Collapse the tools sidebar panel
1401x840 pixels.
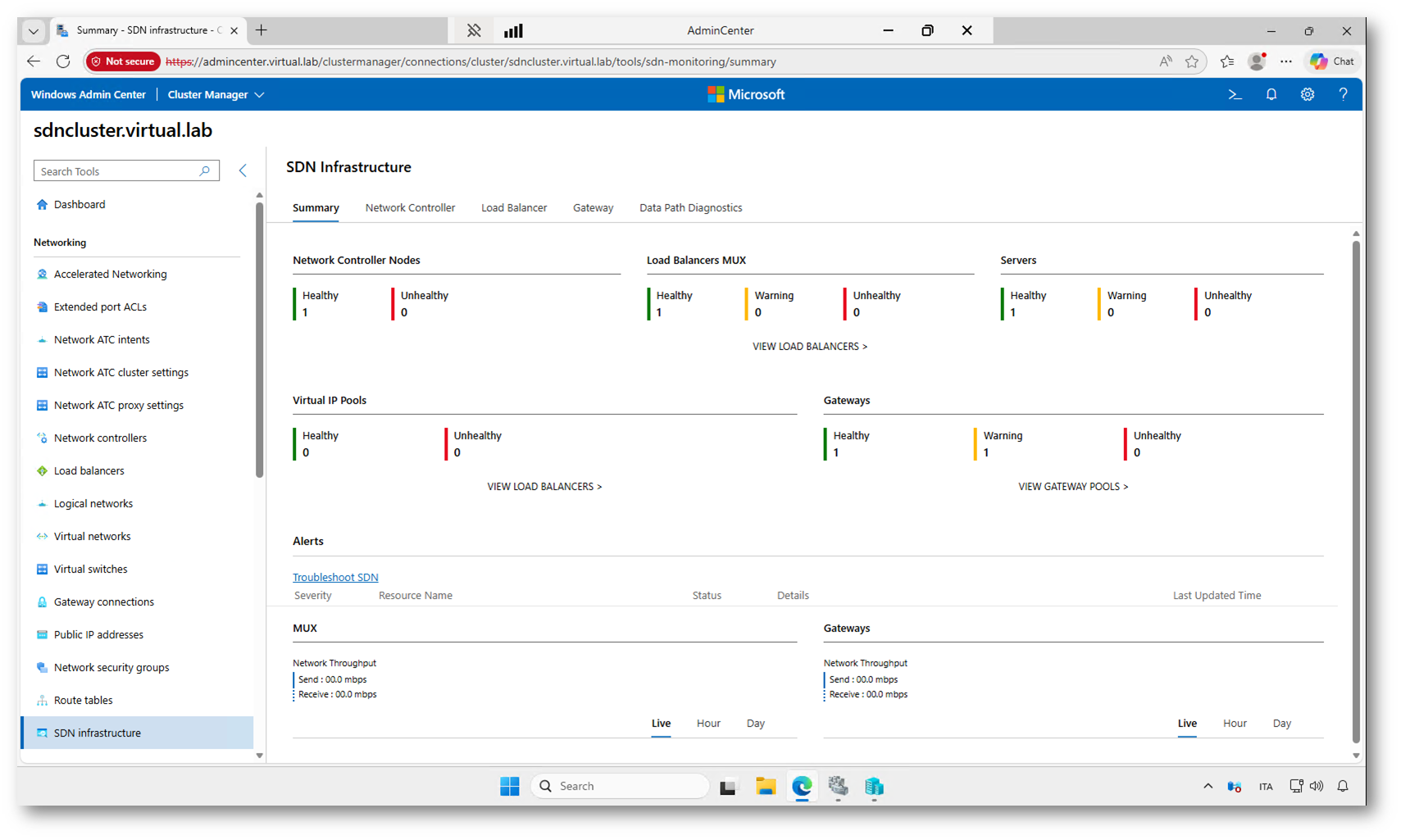243,170
